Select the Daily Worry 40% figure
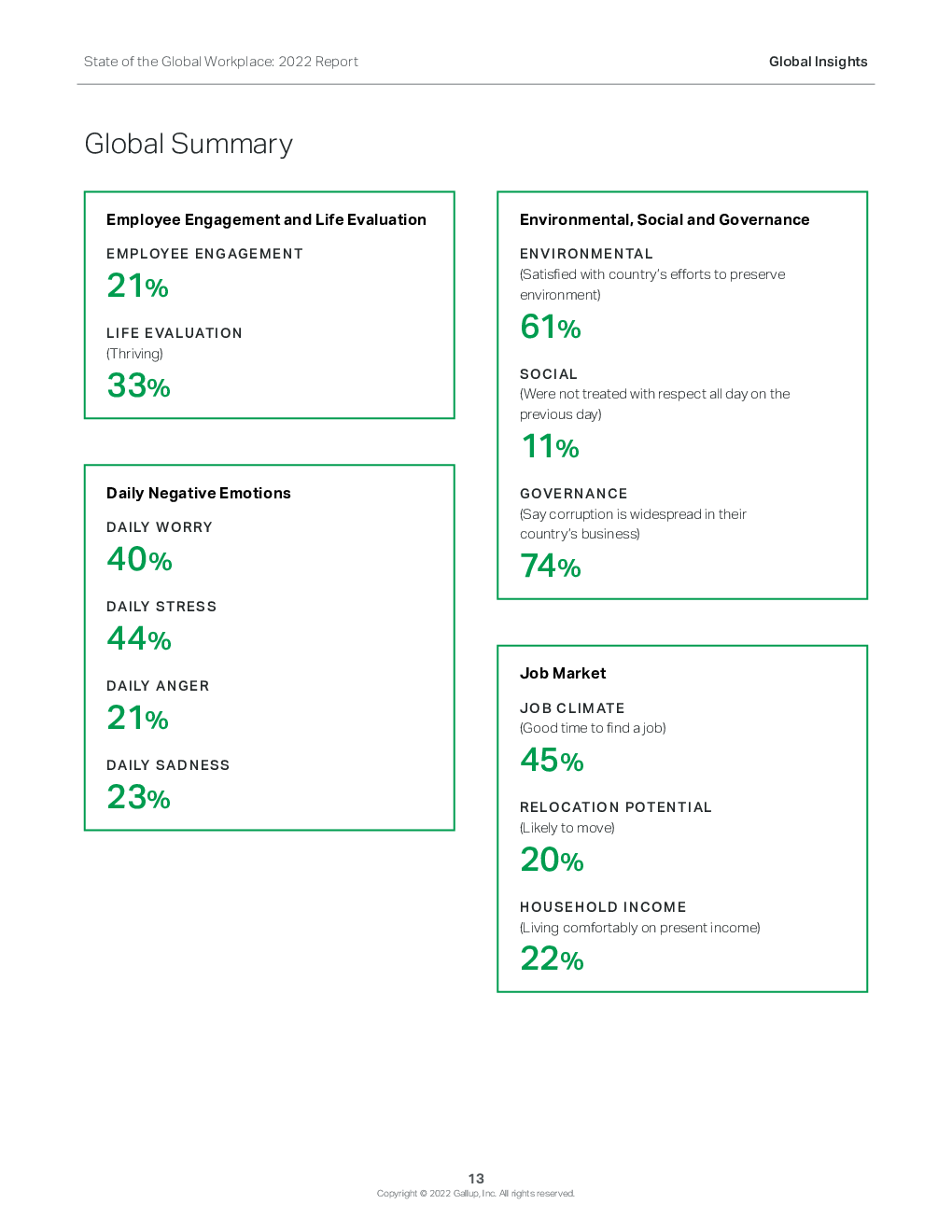 click(139, 559)
